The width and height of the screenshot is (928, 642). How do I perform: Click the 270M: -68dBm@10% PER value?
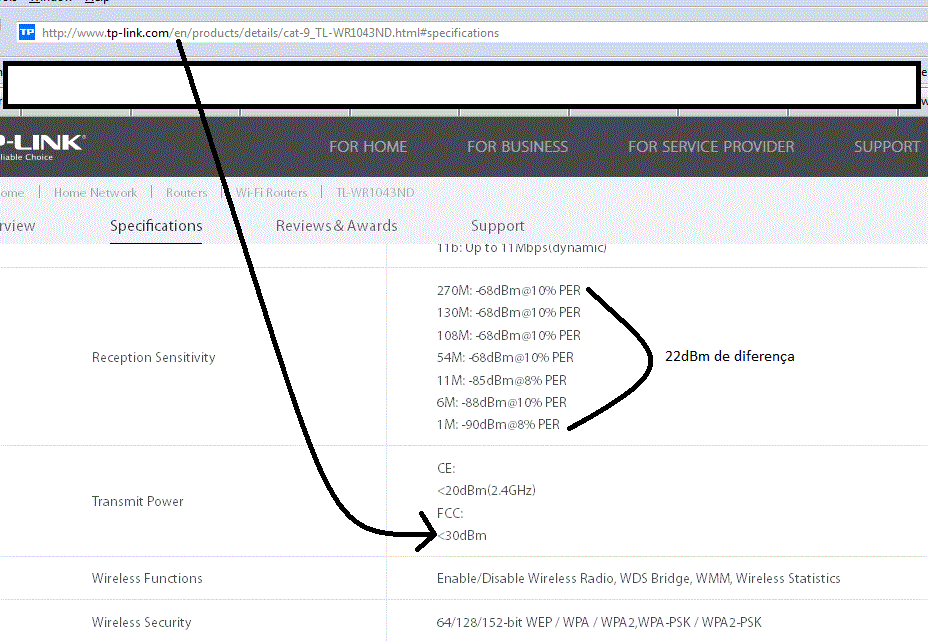(x=508, y=291)
